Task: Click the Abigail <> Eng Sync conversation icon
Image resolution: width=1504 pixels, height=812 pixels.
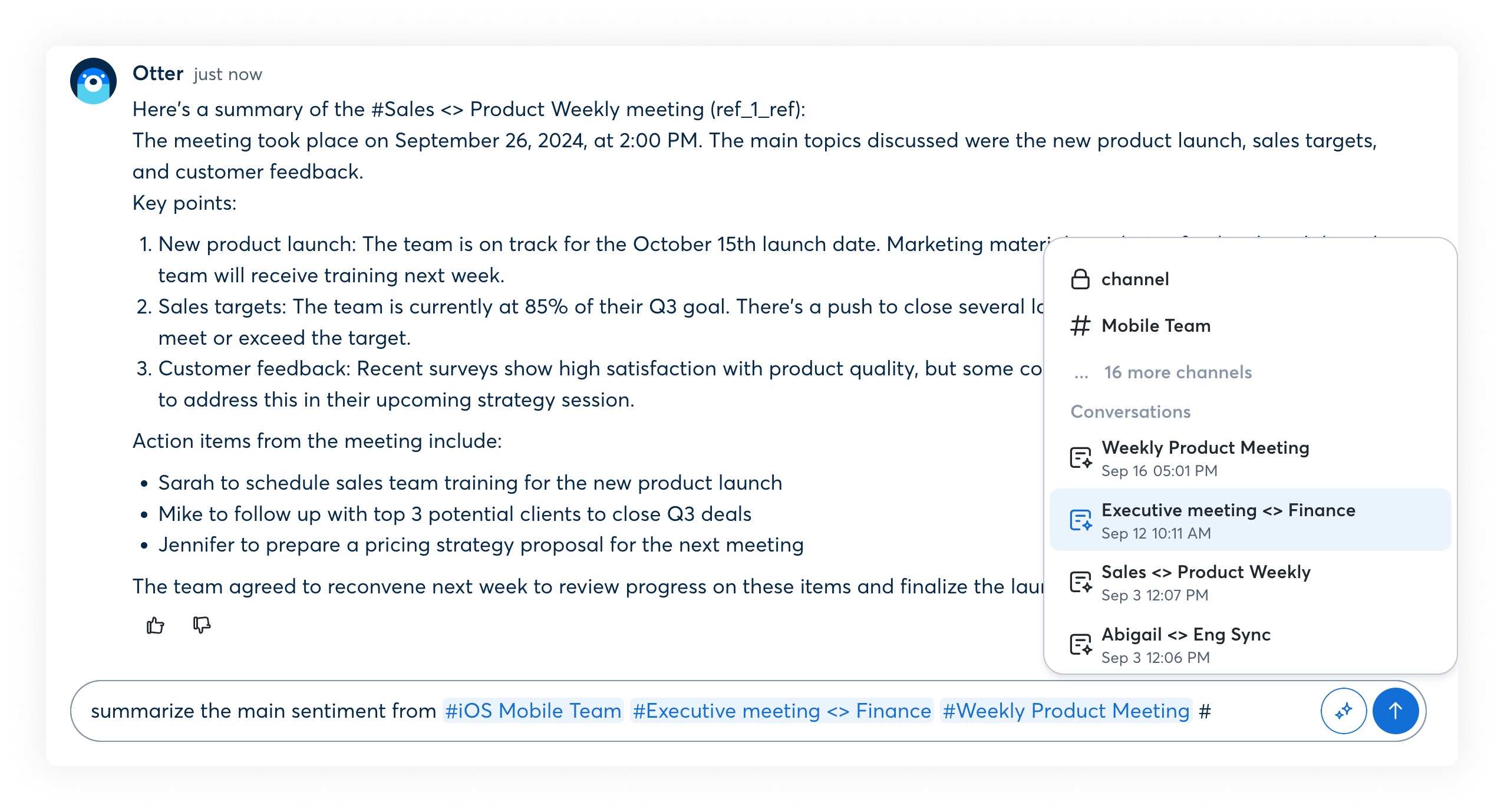Action: point(1081,645)
